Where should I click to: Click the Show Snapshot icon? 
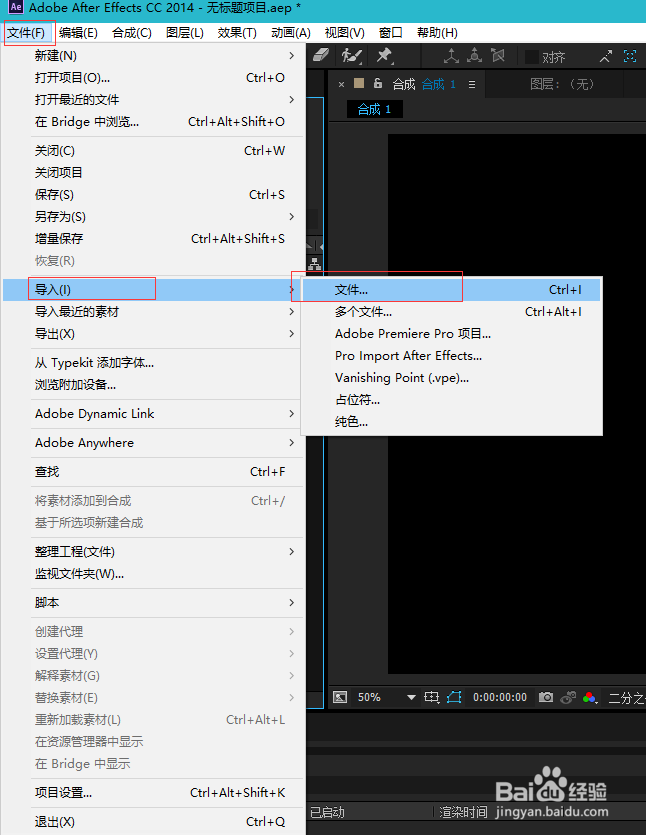[x=568, y=697]
